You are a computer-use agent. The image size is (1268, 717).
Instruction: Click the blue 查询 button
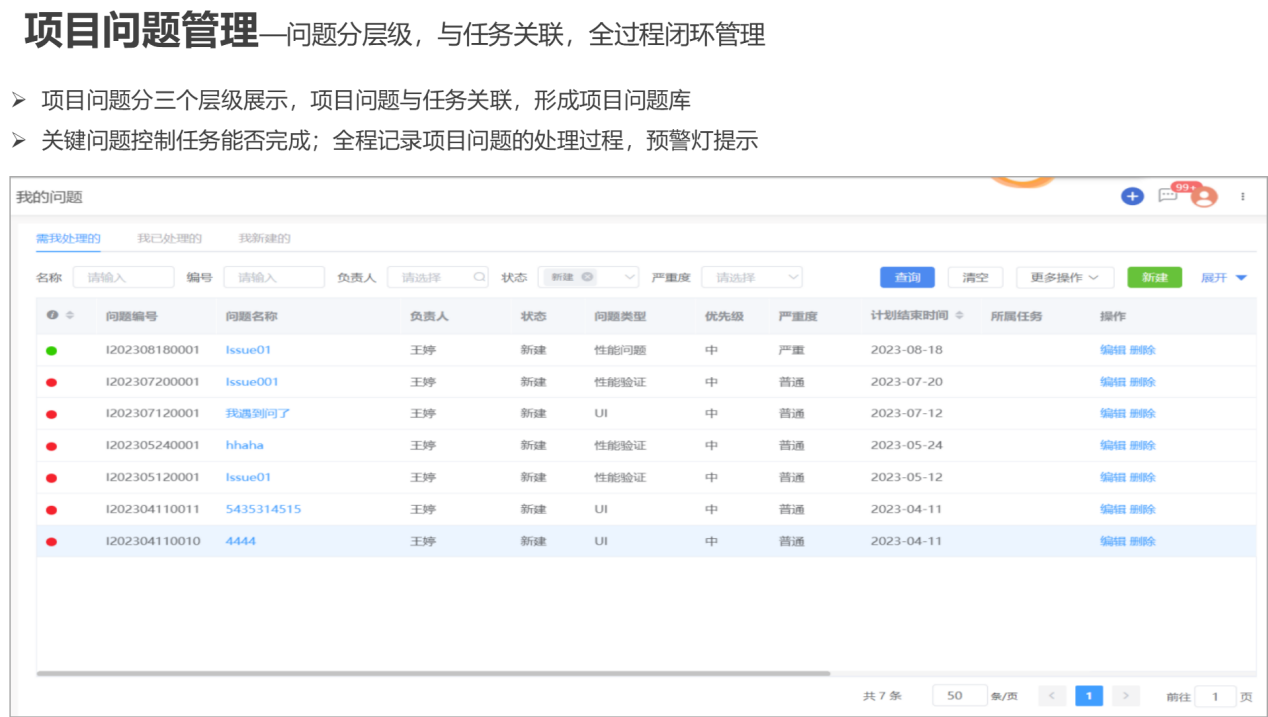[x=907, y=277]
